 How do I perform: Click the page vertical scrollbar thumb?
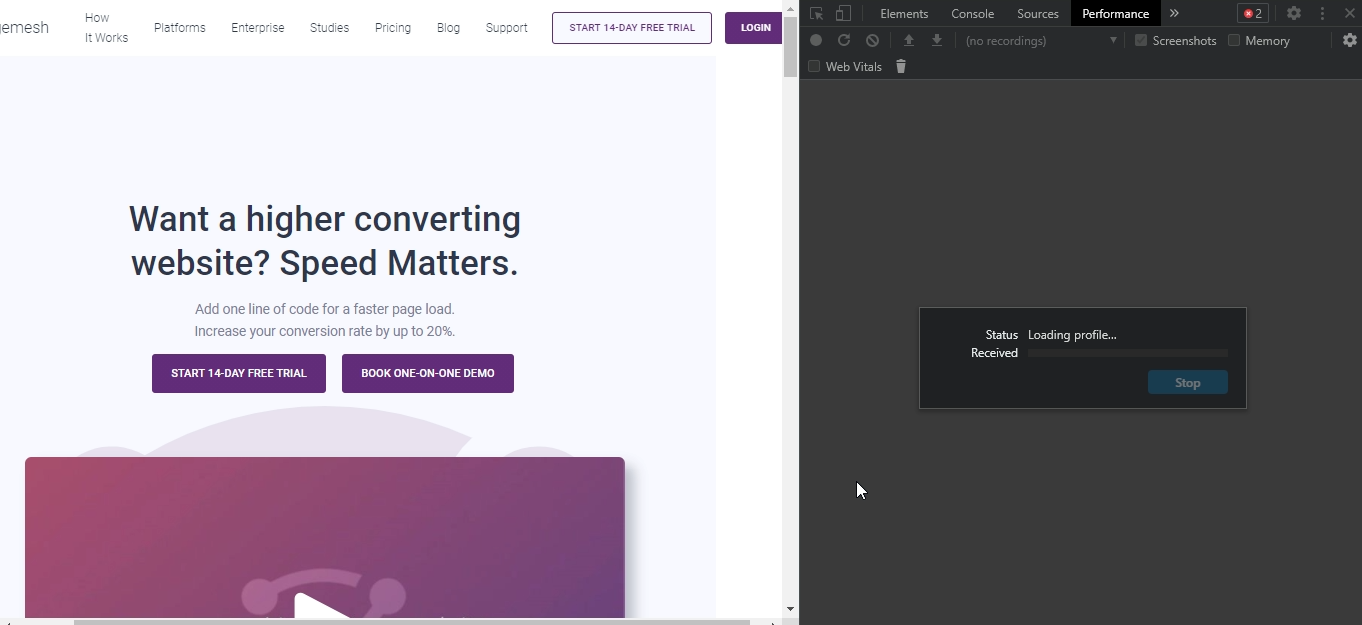tap(790, 46)
